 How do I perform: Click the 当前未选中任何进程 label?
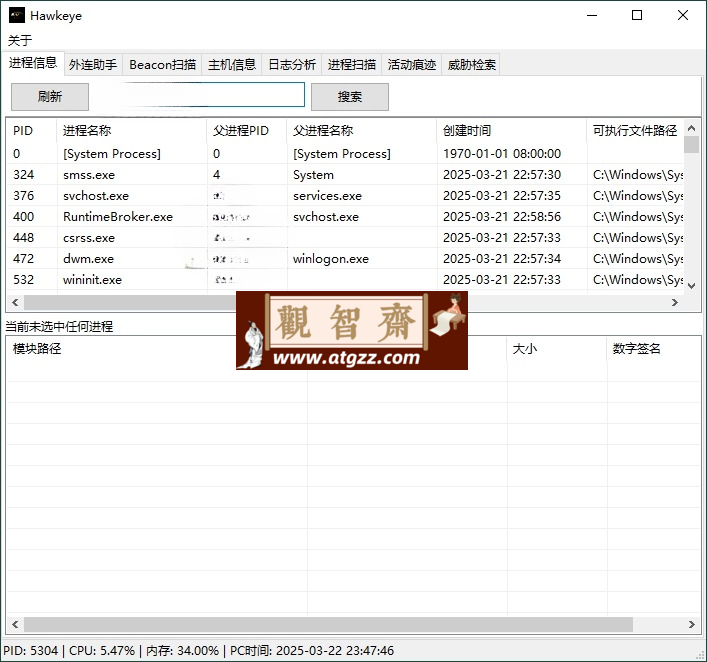click(x=59, y=326)
